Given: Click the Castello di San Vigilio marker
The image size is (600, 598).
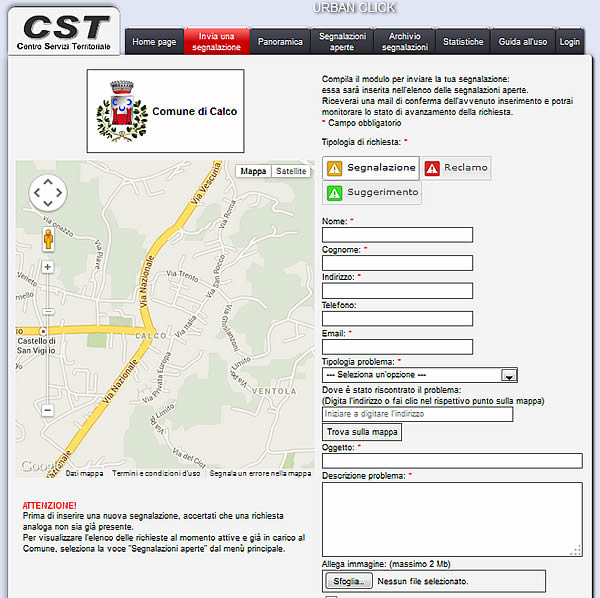Looking at the screenshot, I should click(44, 331).
